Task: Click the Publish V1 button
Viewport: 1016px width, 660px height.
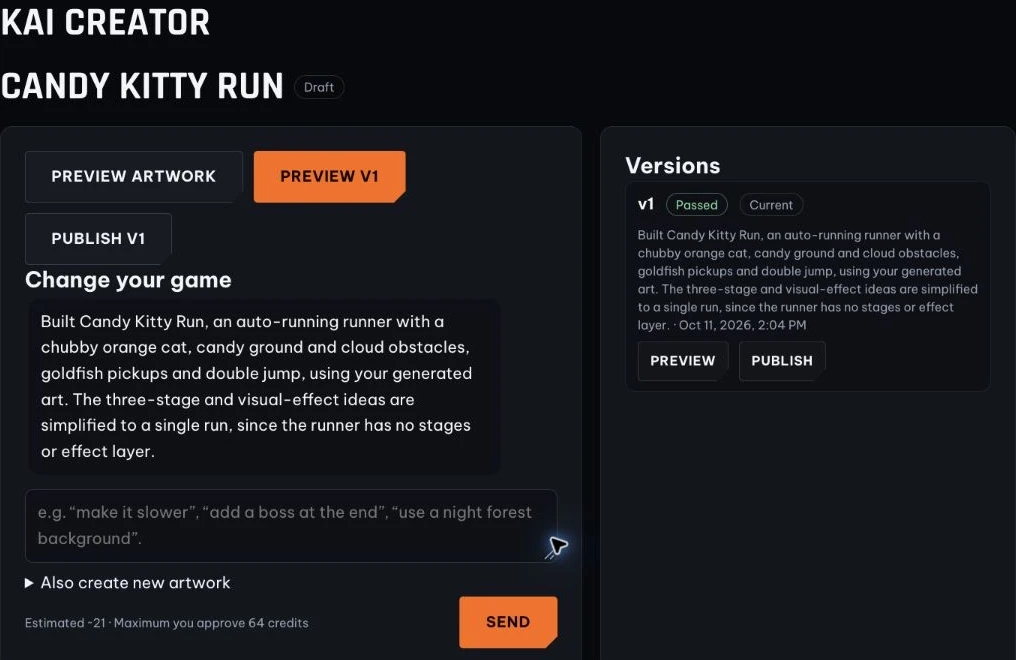Action: [98, 238]
